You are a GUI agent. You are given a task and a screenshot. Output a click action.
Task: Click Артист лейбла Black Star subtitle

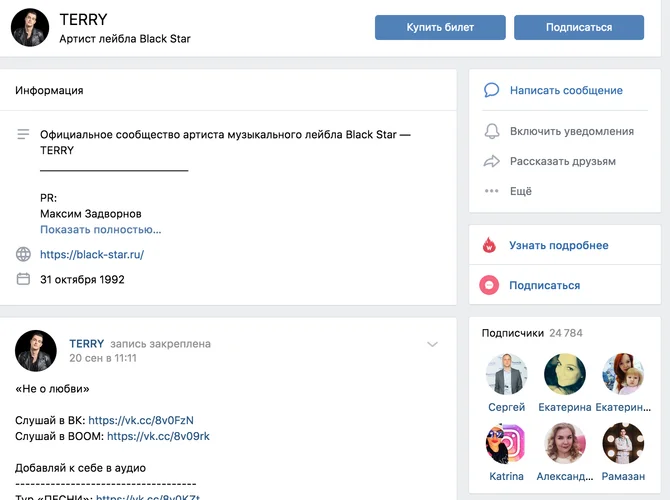point(125,39)
